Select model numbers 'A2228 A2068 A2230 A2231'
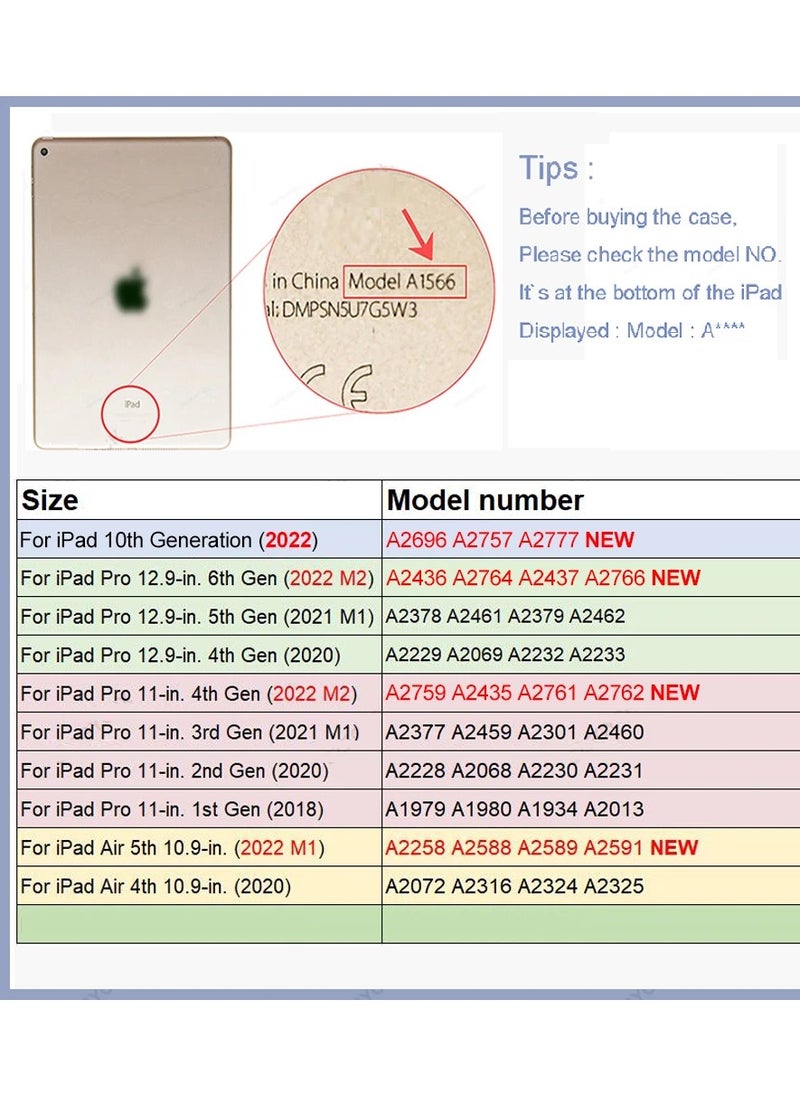800x1096 pixels. 514,770
